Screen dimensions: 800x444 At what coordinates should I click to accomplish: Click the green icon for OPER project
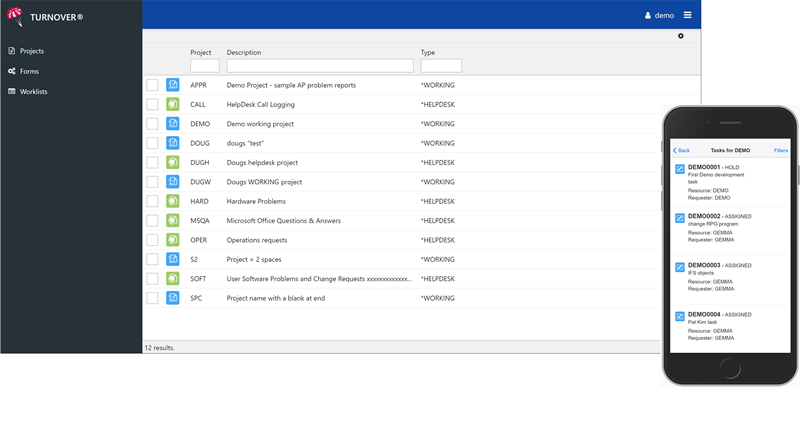pos(172,240)
